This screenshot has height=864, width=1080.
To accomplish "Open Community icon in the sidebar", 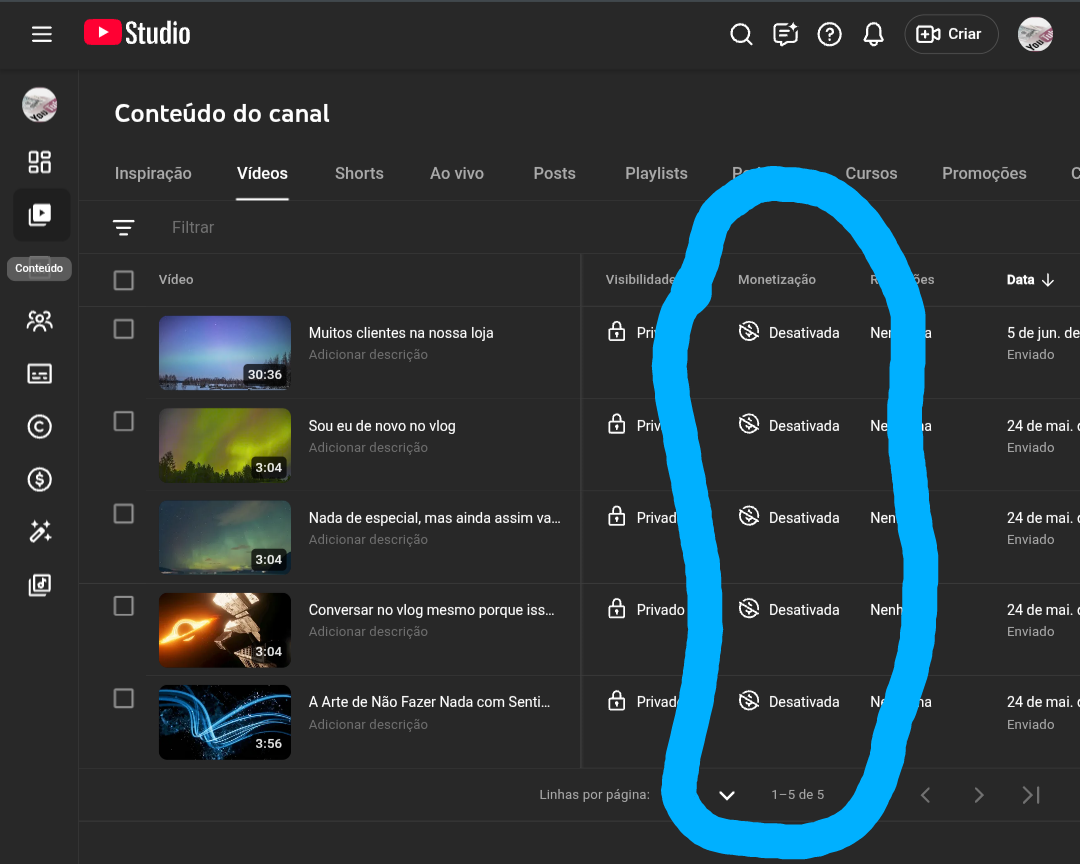I will click(x=40, y=321).
